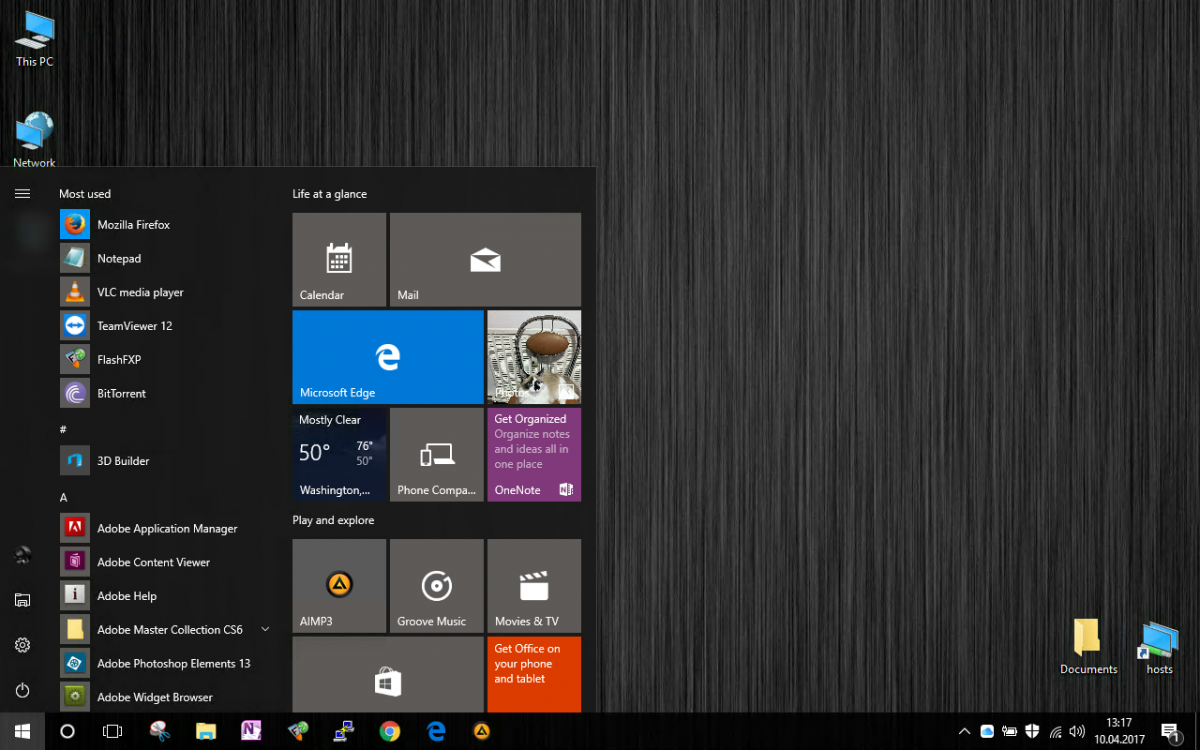Viewport: 1200px width, 750px height.
Task: Open the Action Center notifications
Action: pos(1170,731)
